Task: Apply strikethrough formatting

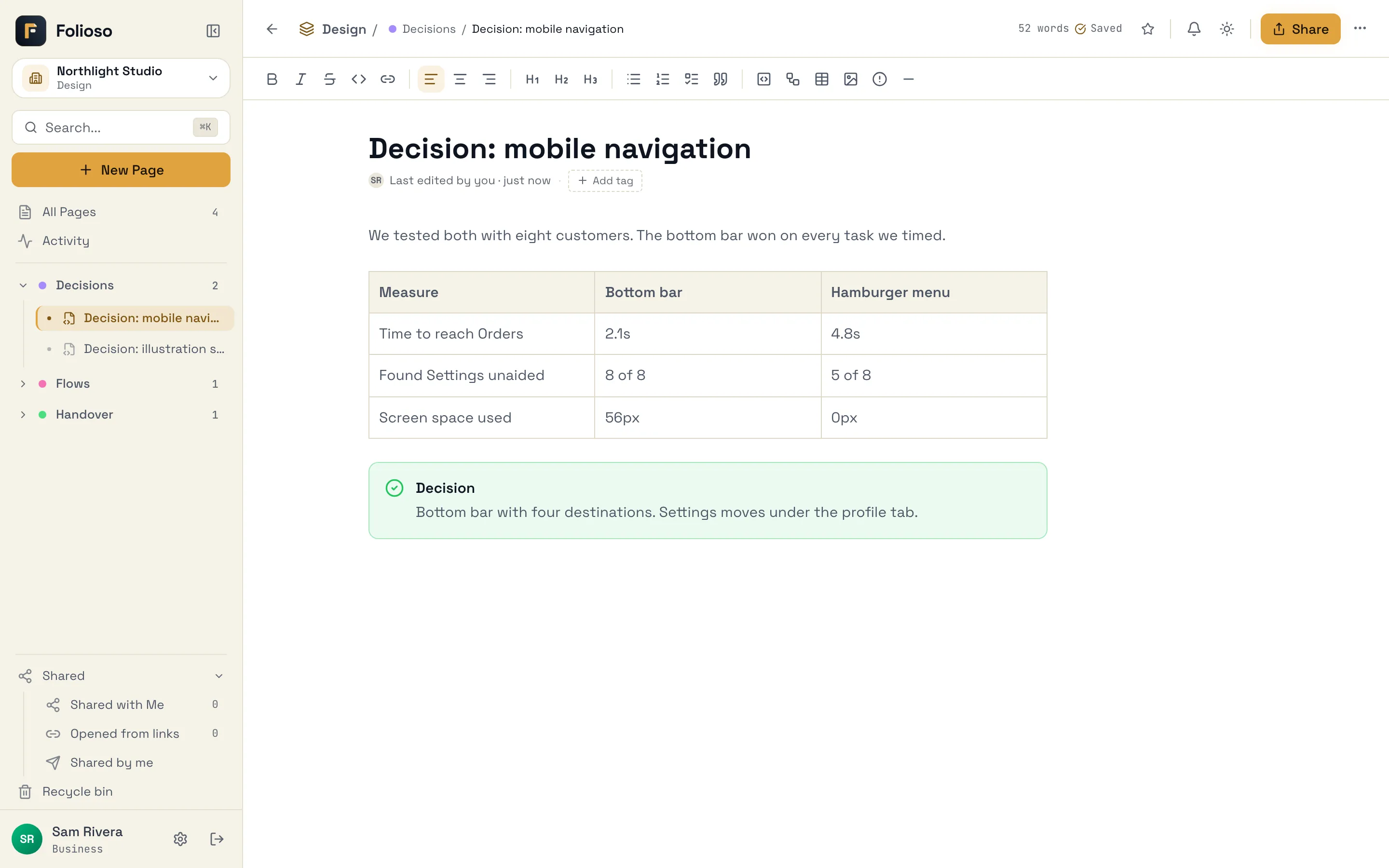Action: (x=329, y=79)
